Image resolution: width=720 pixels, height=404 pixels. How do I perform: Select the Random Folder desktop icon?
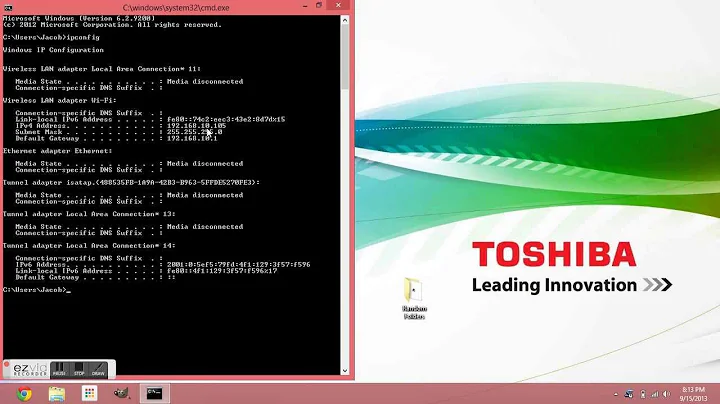coord(414,298)
